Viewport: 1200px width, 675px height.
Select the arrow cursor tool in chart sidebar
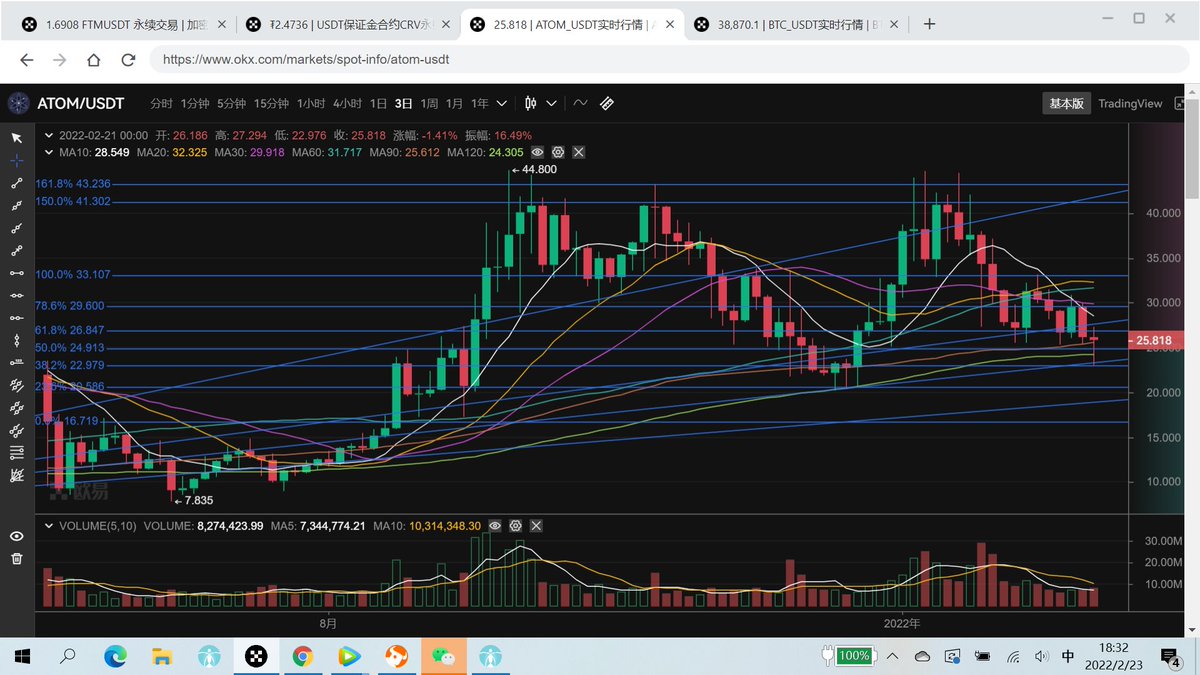point(16,138)
